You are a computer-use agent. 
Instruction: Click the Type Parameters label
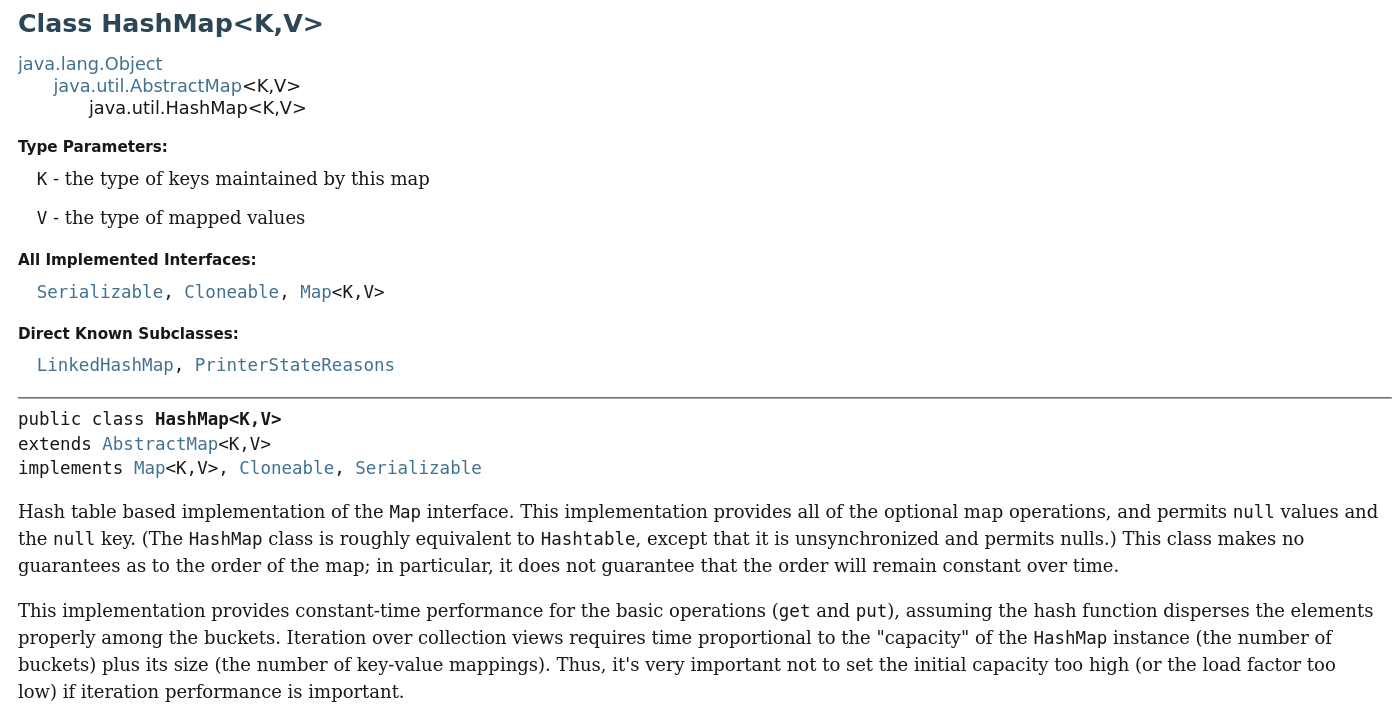[x=93, y=147]
